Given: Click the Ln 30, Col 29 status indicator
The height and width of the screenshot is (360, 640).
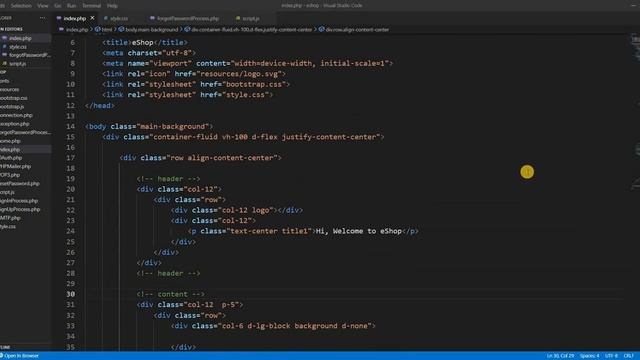Looking at the screenshot, I should pos(560,356).
